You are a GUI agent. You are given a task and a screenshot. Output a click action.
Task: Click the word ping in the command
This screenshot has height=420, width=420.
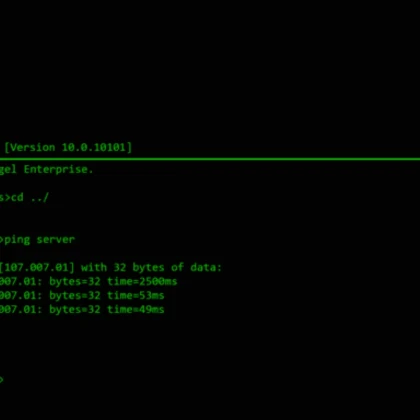(17, 240)
